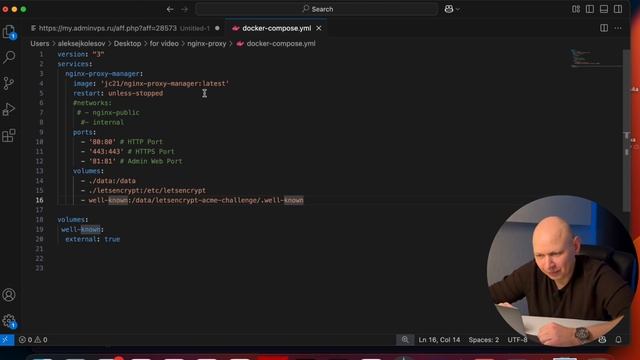Click the remote window indicator in status bar
Screen dimensions: 640x360
(x=7, y=340)
